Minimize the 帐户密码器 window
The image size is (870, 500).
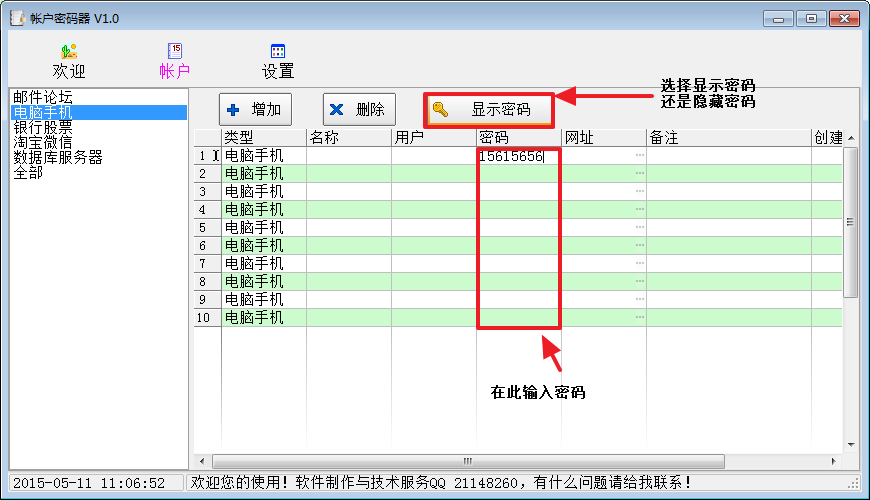(778, 19)
